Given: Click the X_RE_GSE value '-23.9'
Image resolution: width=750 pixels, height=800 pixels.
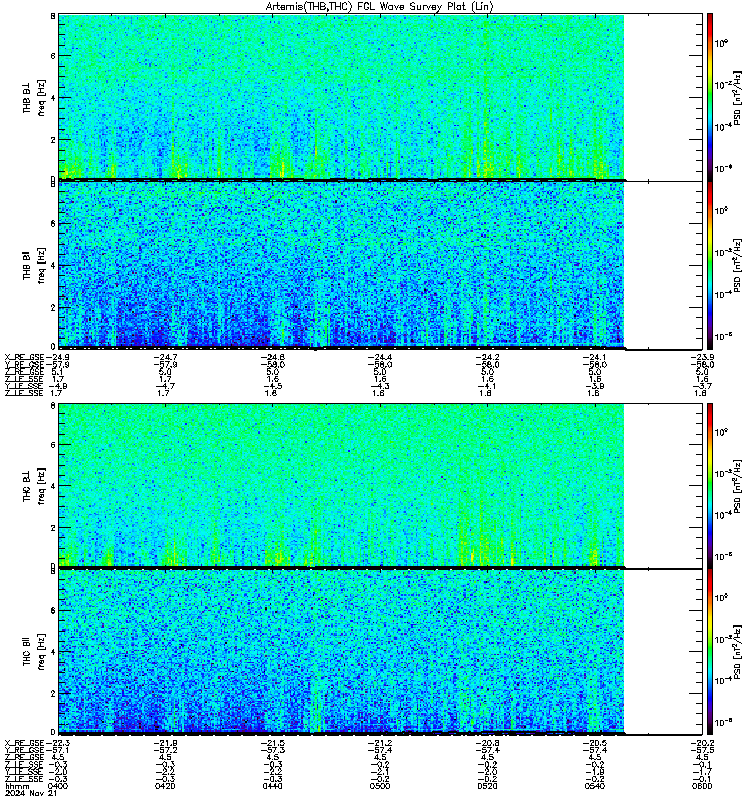Looking at the screenshot, I should click(x=703, y=357).
